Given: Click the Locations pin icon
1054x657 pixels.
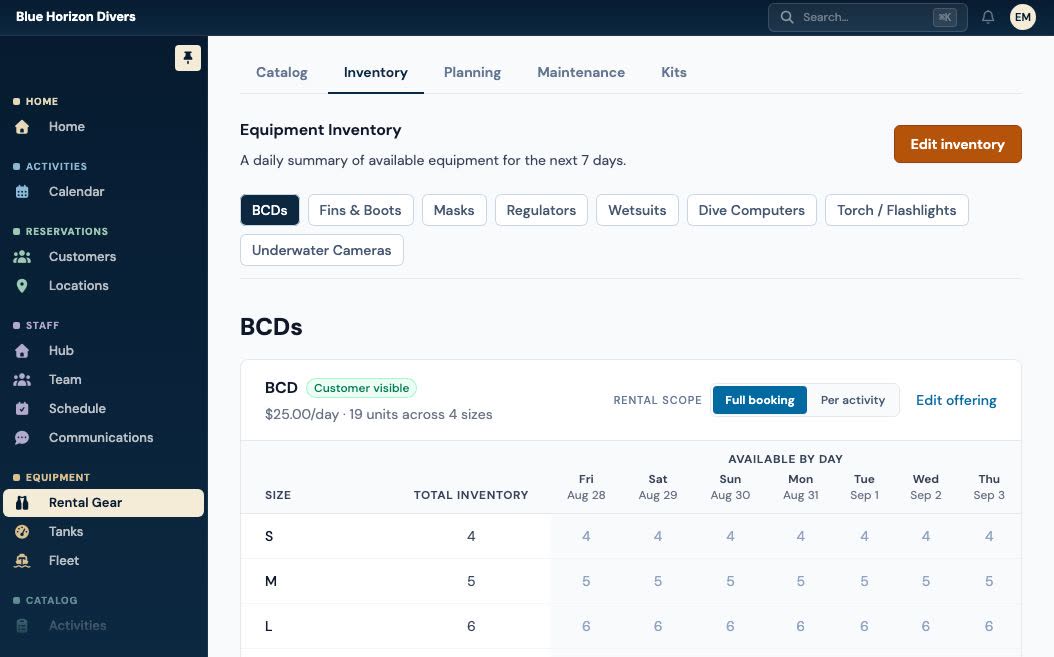Looking at the screenshot, I should coord(22,286).
